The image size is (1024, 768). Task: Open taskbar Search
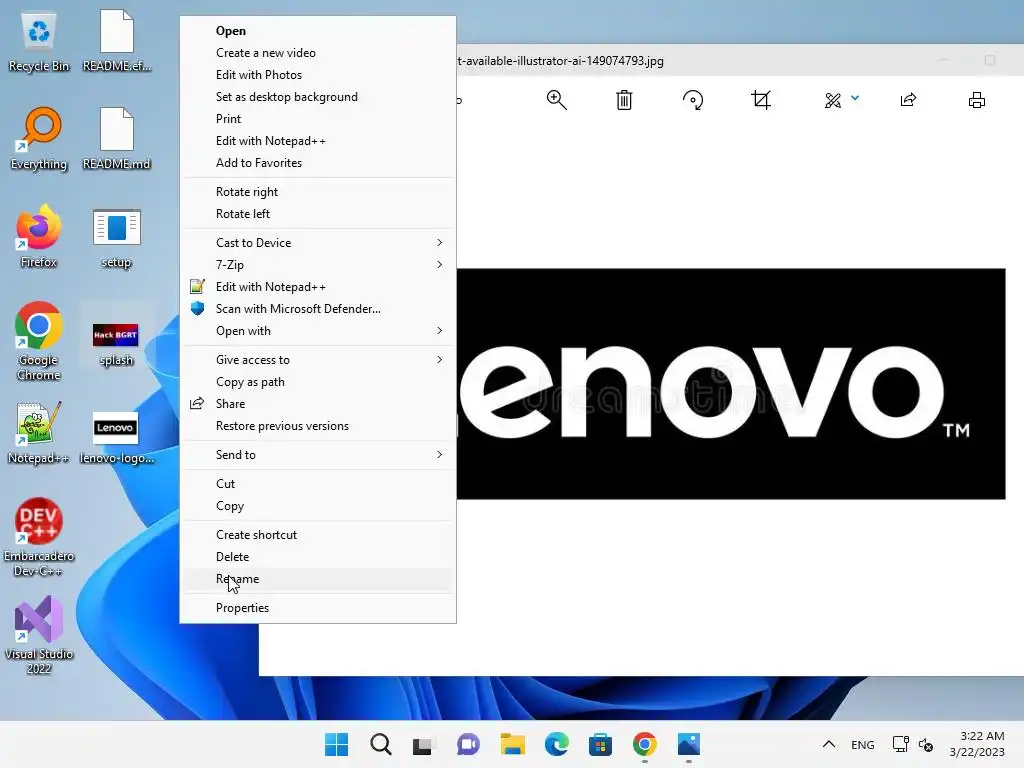coord(381,744)
